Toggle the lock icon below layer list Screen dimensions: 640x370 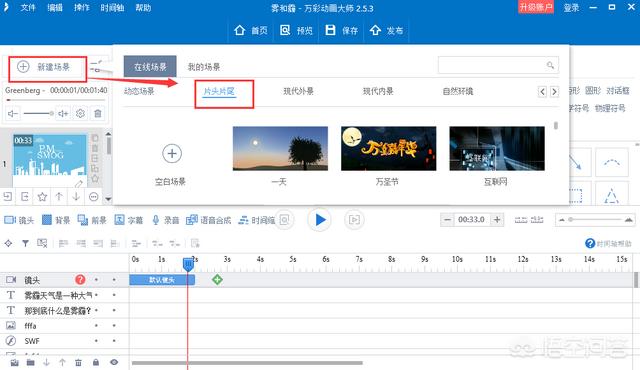pyautogui.click(x=96, y=362)
